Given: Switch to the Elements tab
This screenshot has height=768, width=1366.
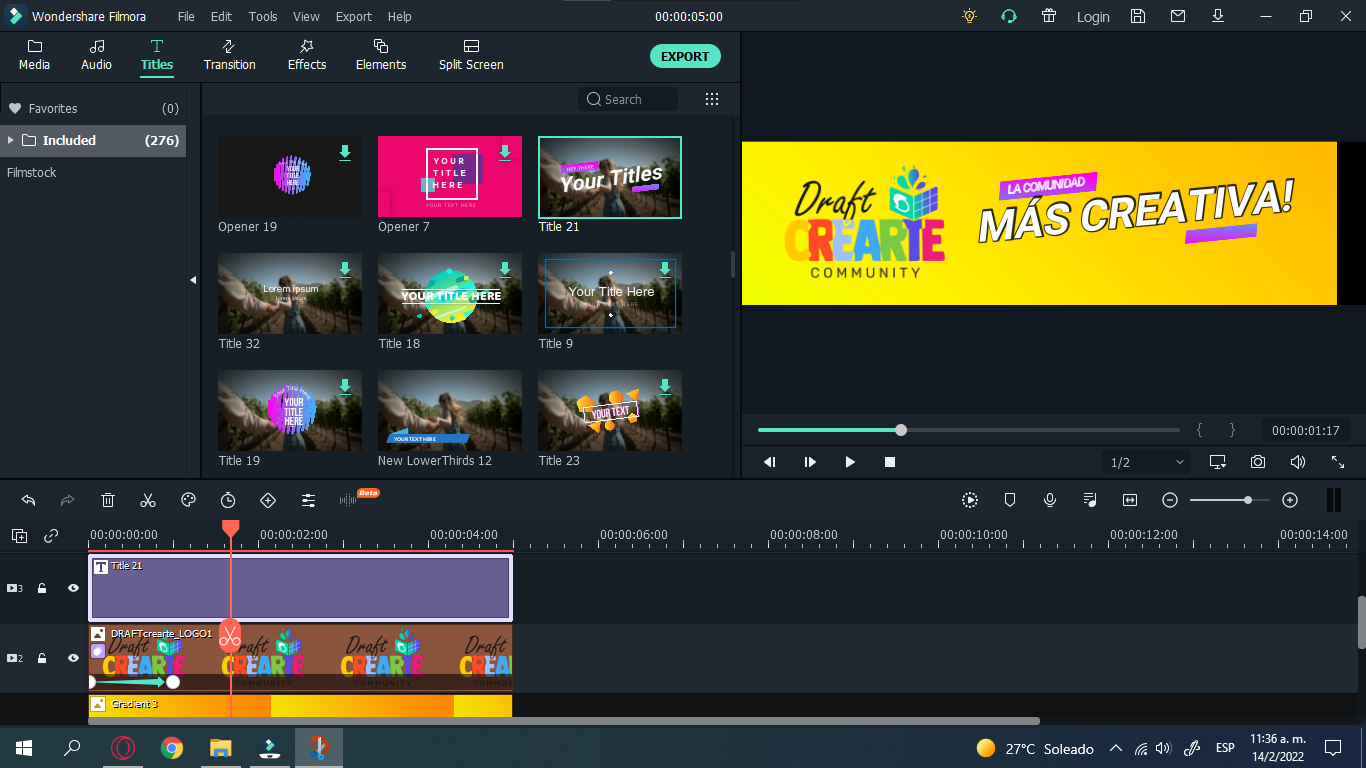Looking at the screenshot, I should (x=381, y=56).
